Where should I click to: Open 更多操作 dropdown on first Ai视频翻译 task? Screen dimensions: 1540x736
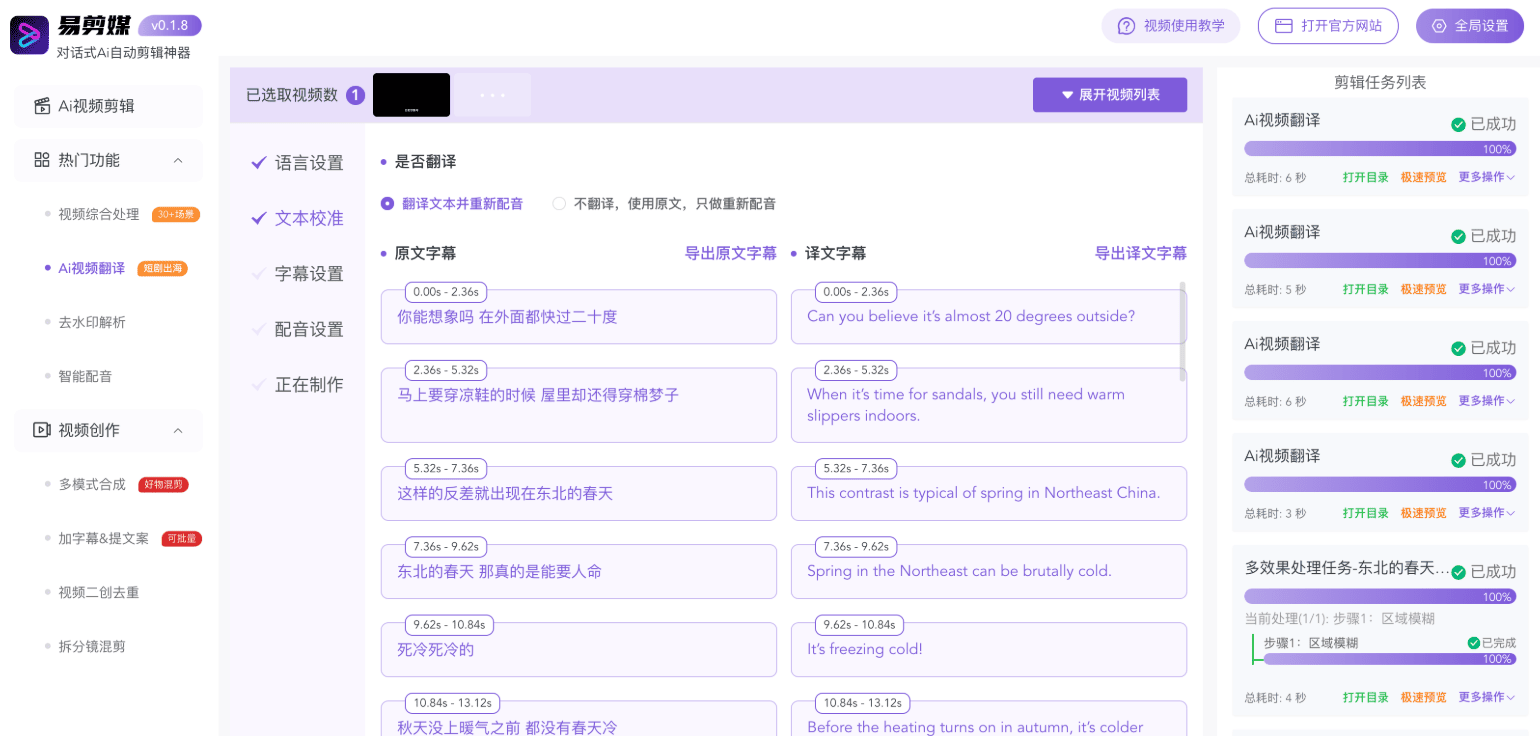coord(1486,177)
